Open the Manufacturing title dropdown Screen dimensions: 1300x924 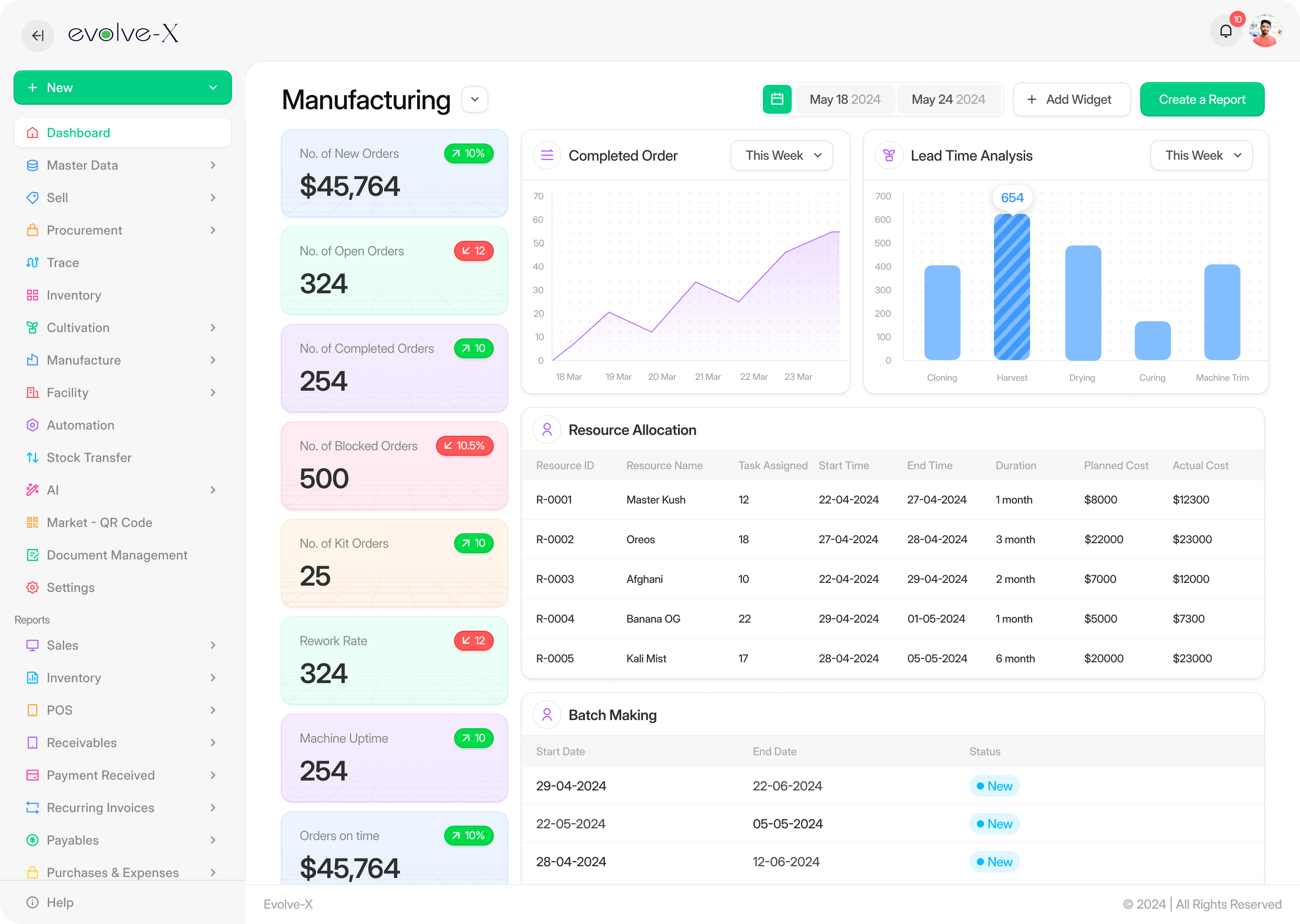(x=475, y=100)
